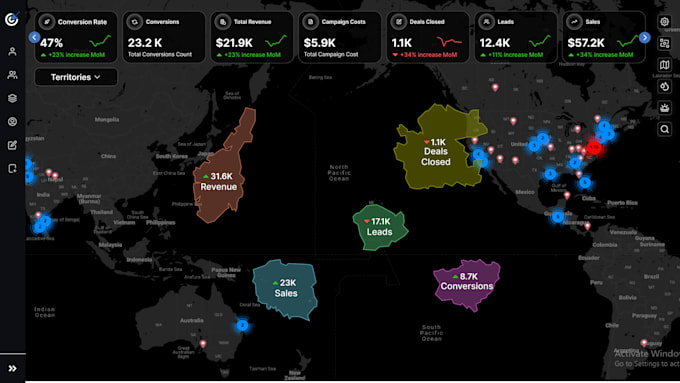Open the map search magnifier icon
Viewport: 680px width, 383px height.
click(x=664, y=129)
